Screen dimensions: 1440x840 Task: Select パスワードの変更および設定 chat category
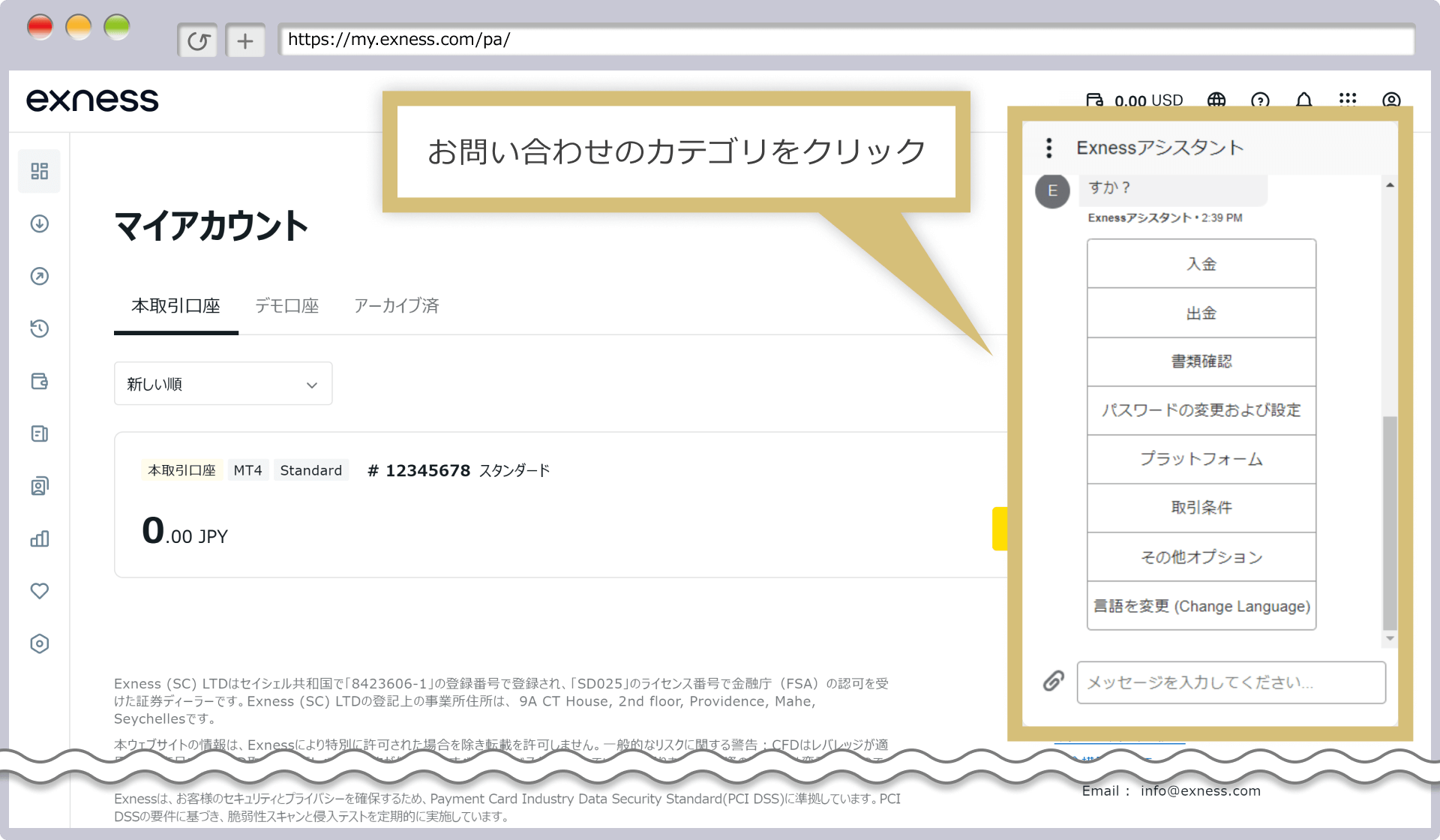pos(1201,410)
